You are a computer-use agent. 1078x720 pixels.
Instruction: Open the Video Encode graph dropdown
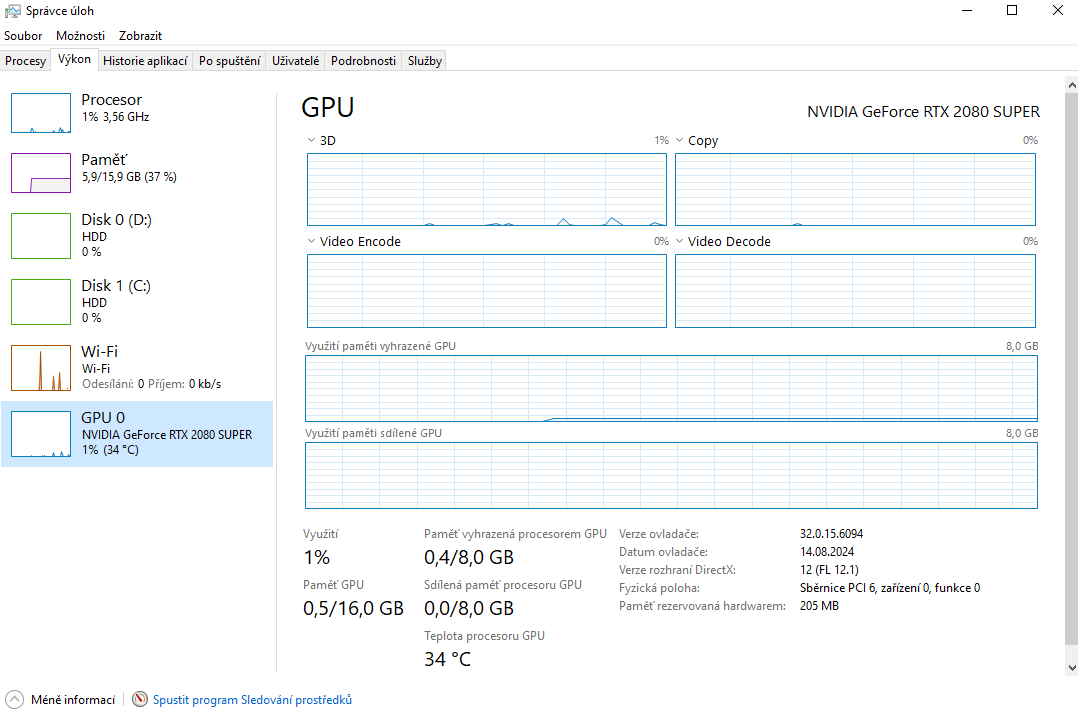[x=312, y=241]
